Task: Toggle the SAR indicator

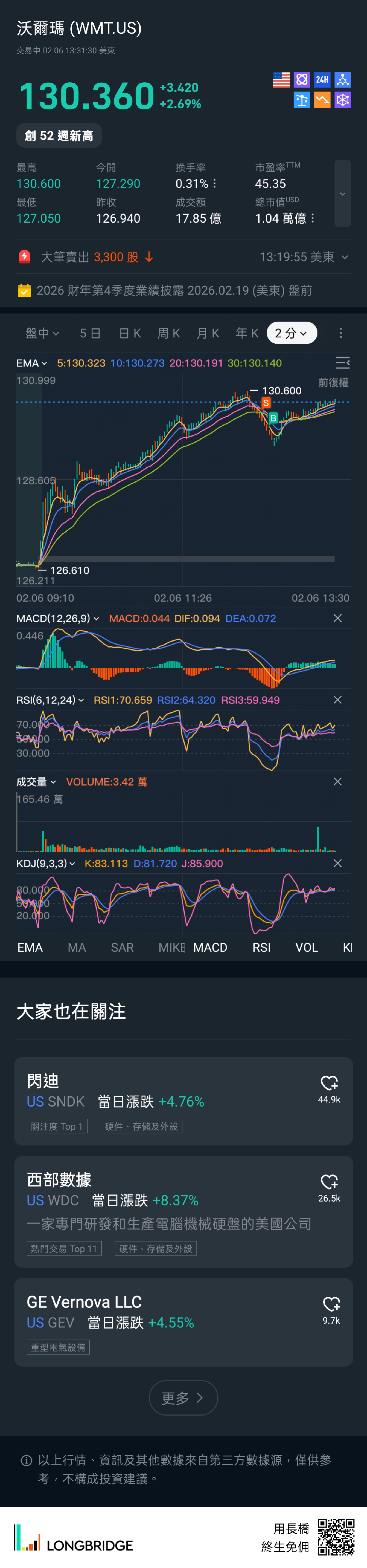Action: point(122,948)
